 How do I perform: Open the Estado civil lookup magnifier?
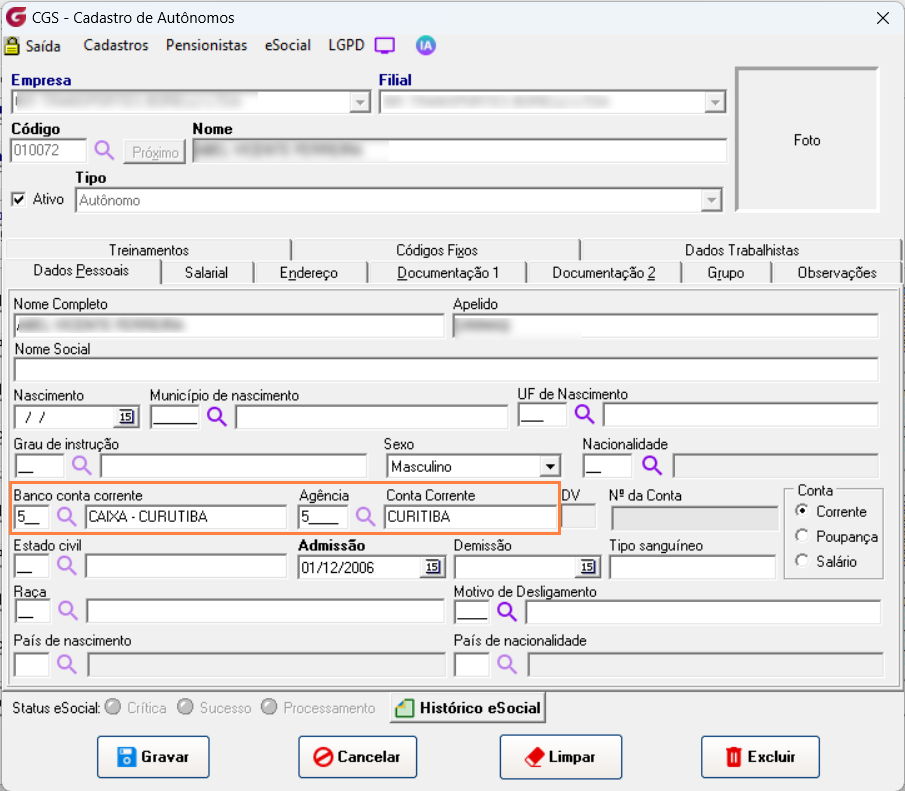(x=66, y=566)
